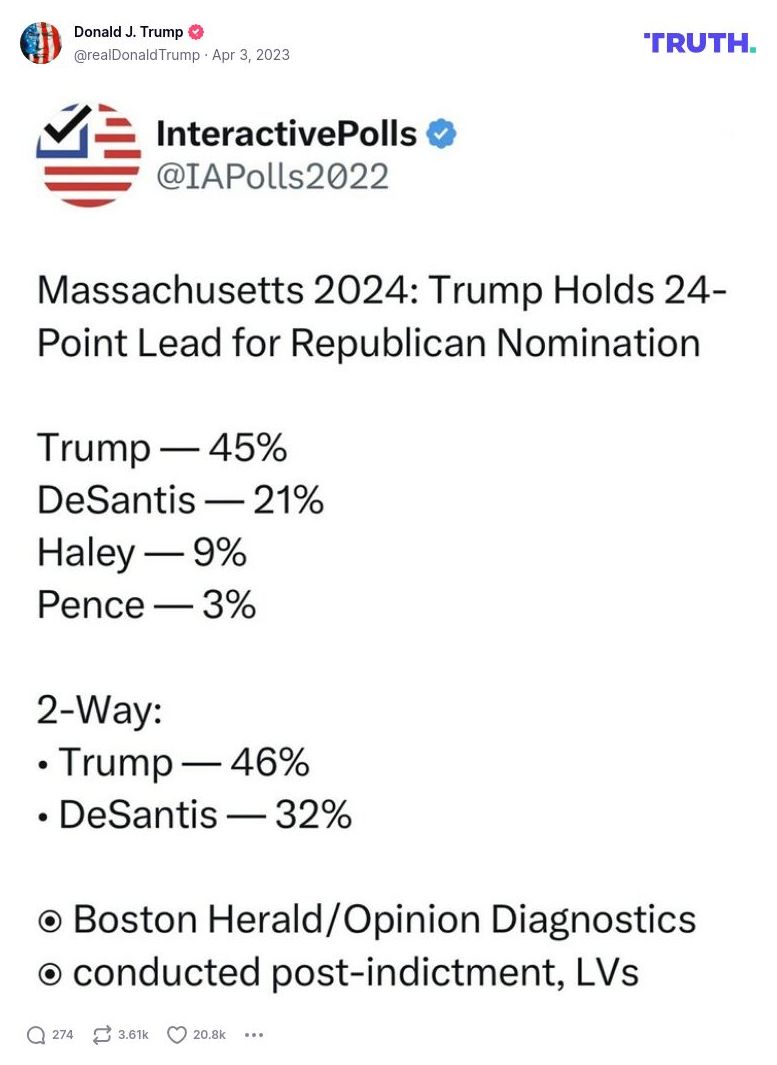Viewport: 777px width, 1065px height.
Task: Click Trump's verified checkmark badge
Action: tap(196, 31)
